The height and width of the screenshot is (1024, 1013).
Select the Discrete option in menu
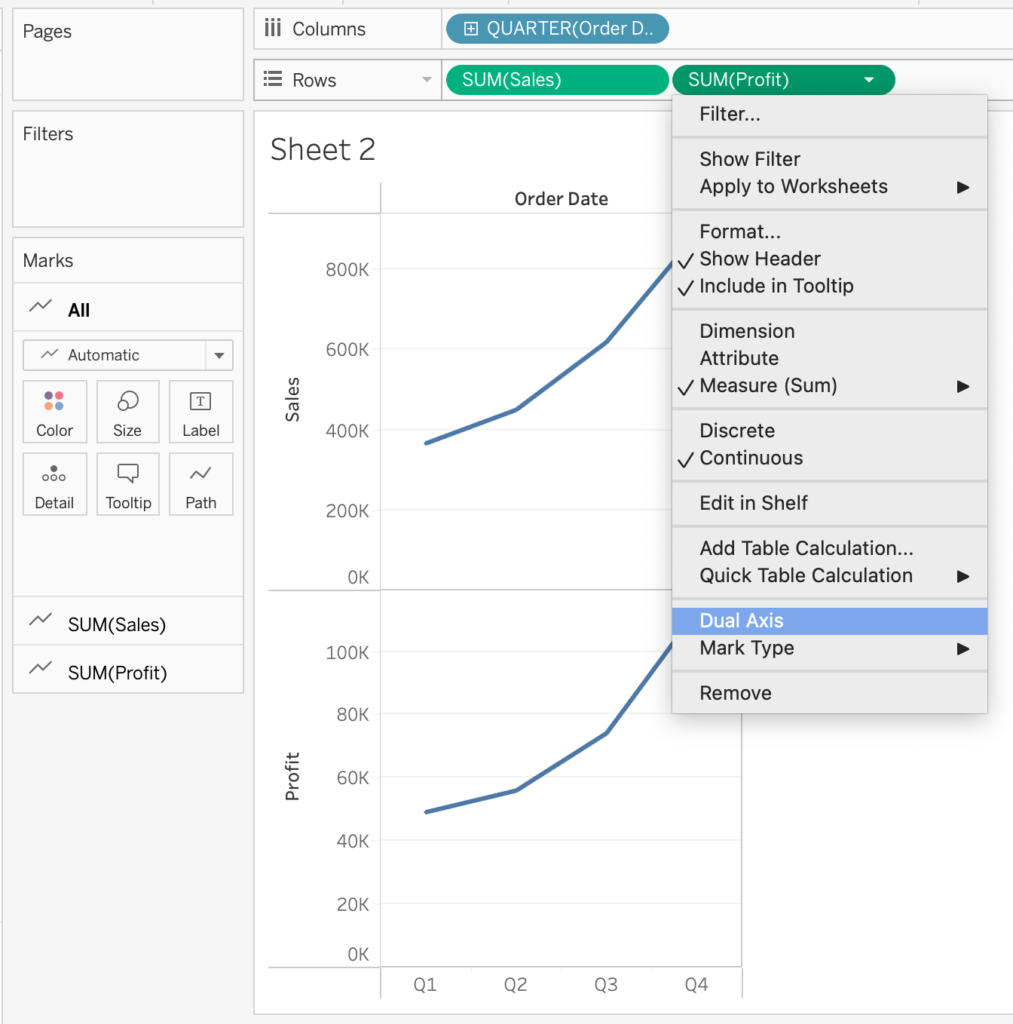pyautogui.click(x=737, y=431)
